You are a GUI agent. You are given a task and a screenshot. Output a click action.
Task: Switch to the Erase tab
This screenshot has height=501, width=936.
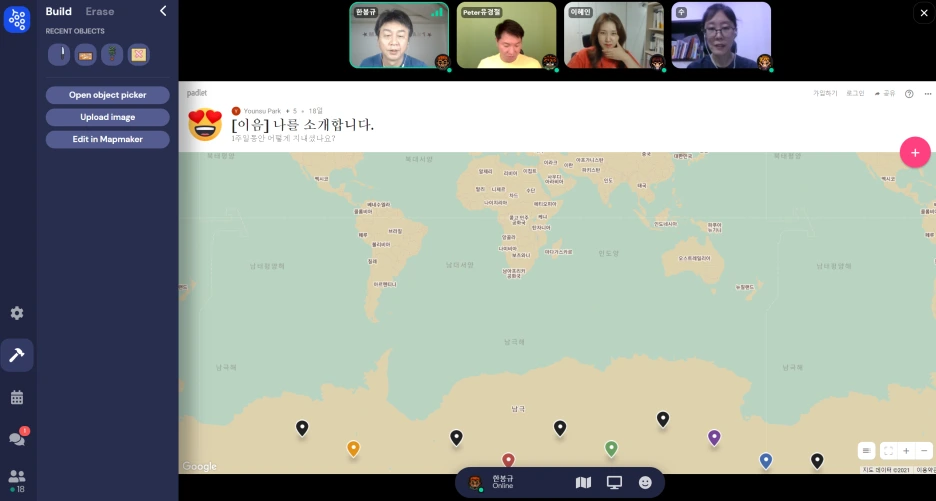click(x=100, y=11)
